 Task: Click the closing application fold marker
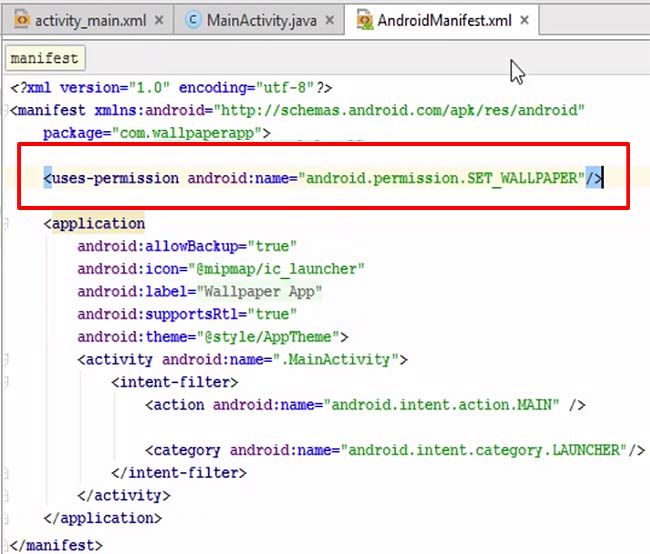tap(6, 518)
